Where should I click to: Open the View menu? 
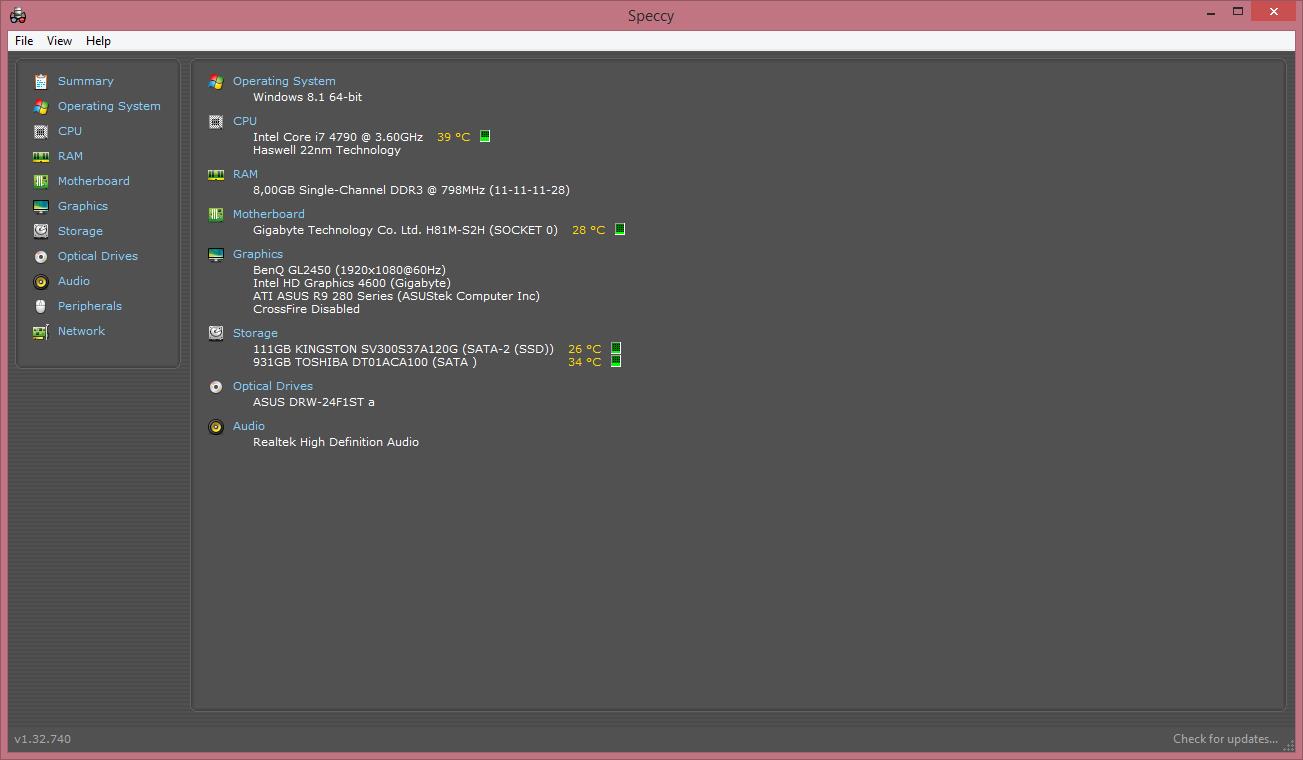(59, 41)
